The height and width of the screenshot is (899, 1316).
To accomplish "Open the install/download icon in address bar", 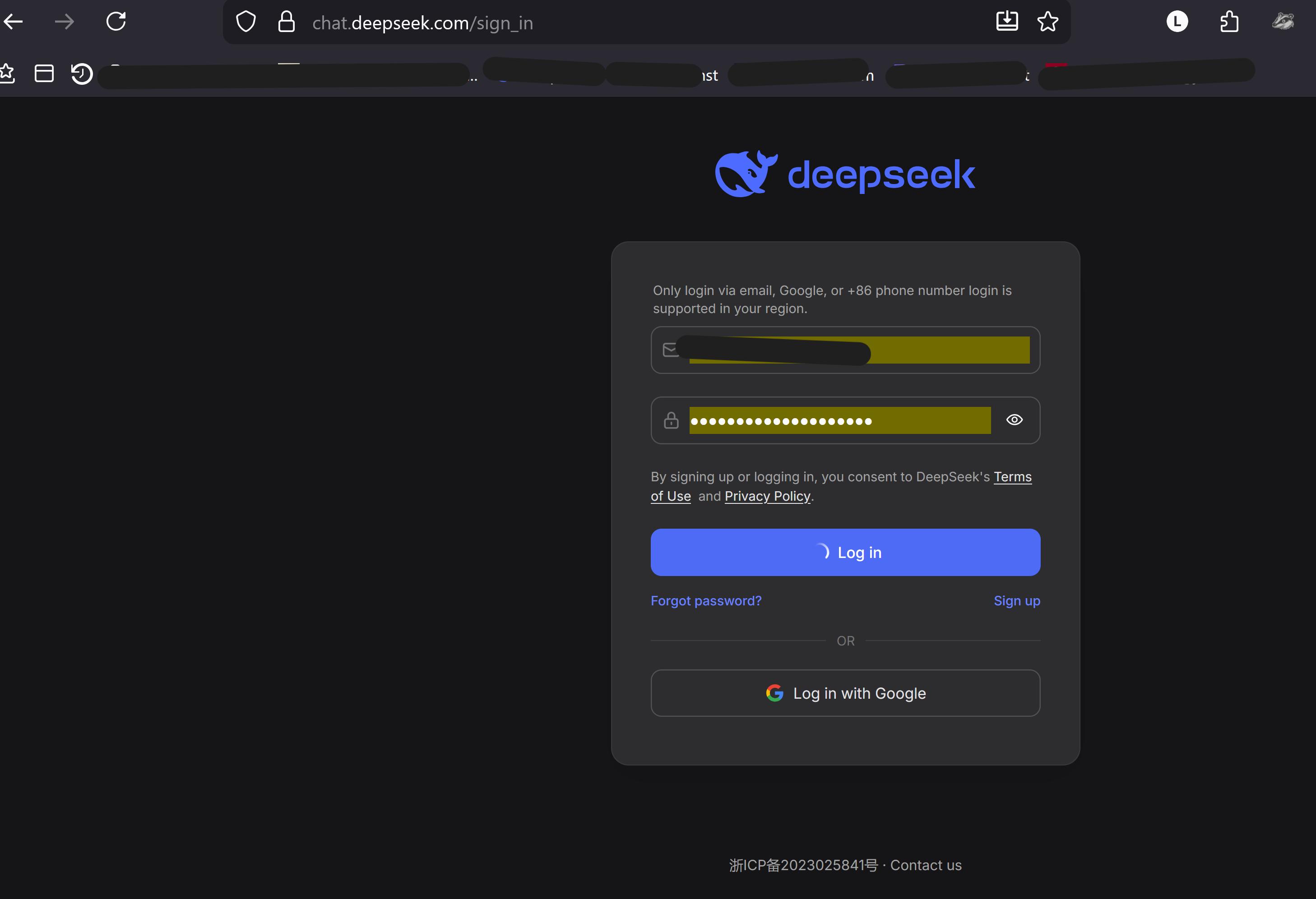I will 1007,22.
